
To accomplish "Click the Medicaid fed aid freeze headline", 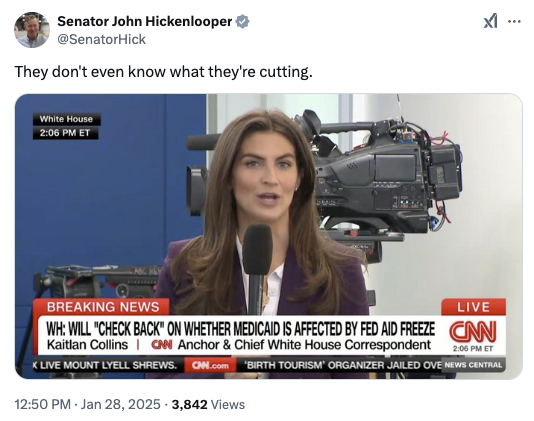I will point(241,329).
